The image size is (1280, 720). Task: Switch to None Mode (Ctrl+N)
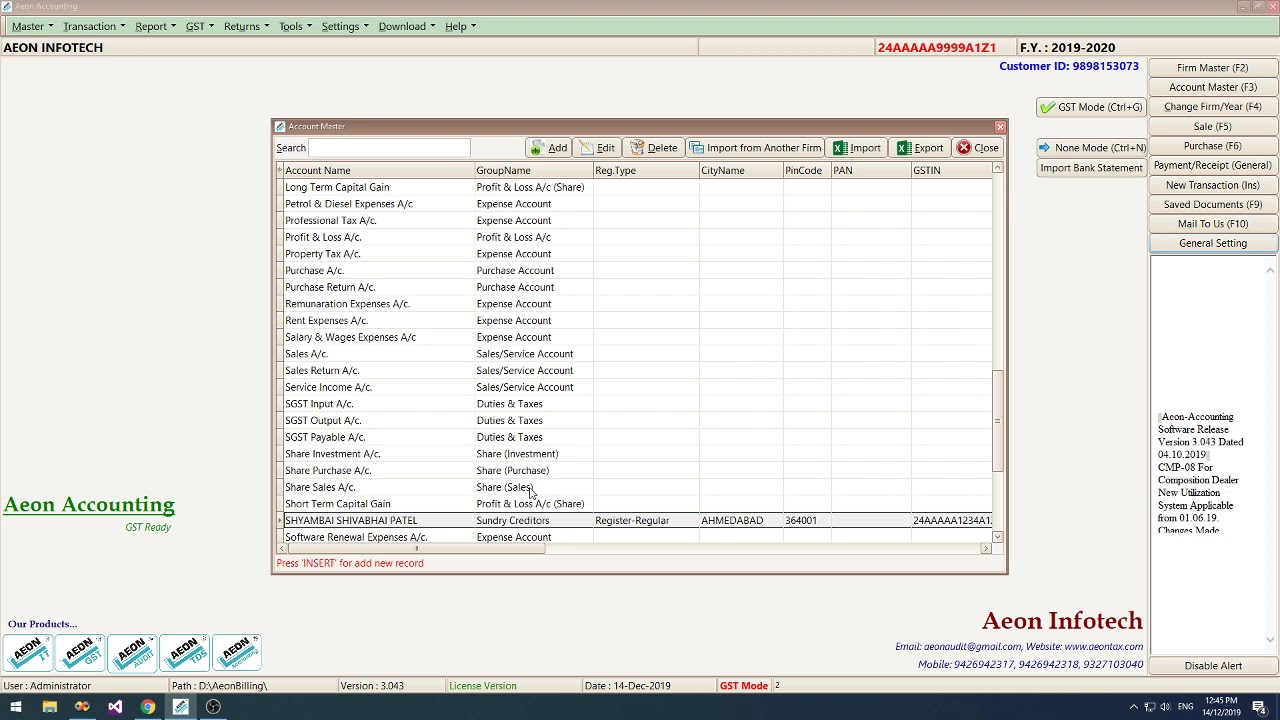[1090, 148]
